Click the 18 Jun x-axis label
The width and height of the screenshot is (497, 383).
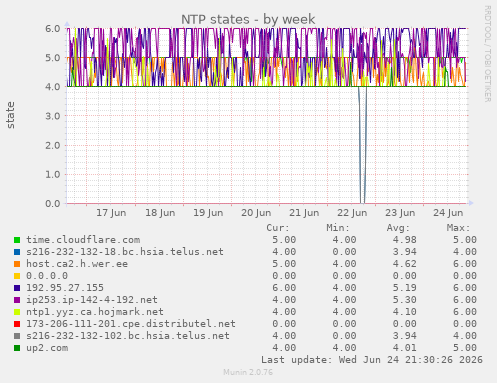[x=160, y=213]
